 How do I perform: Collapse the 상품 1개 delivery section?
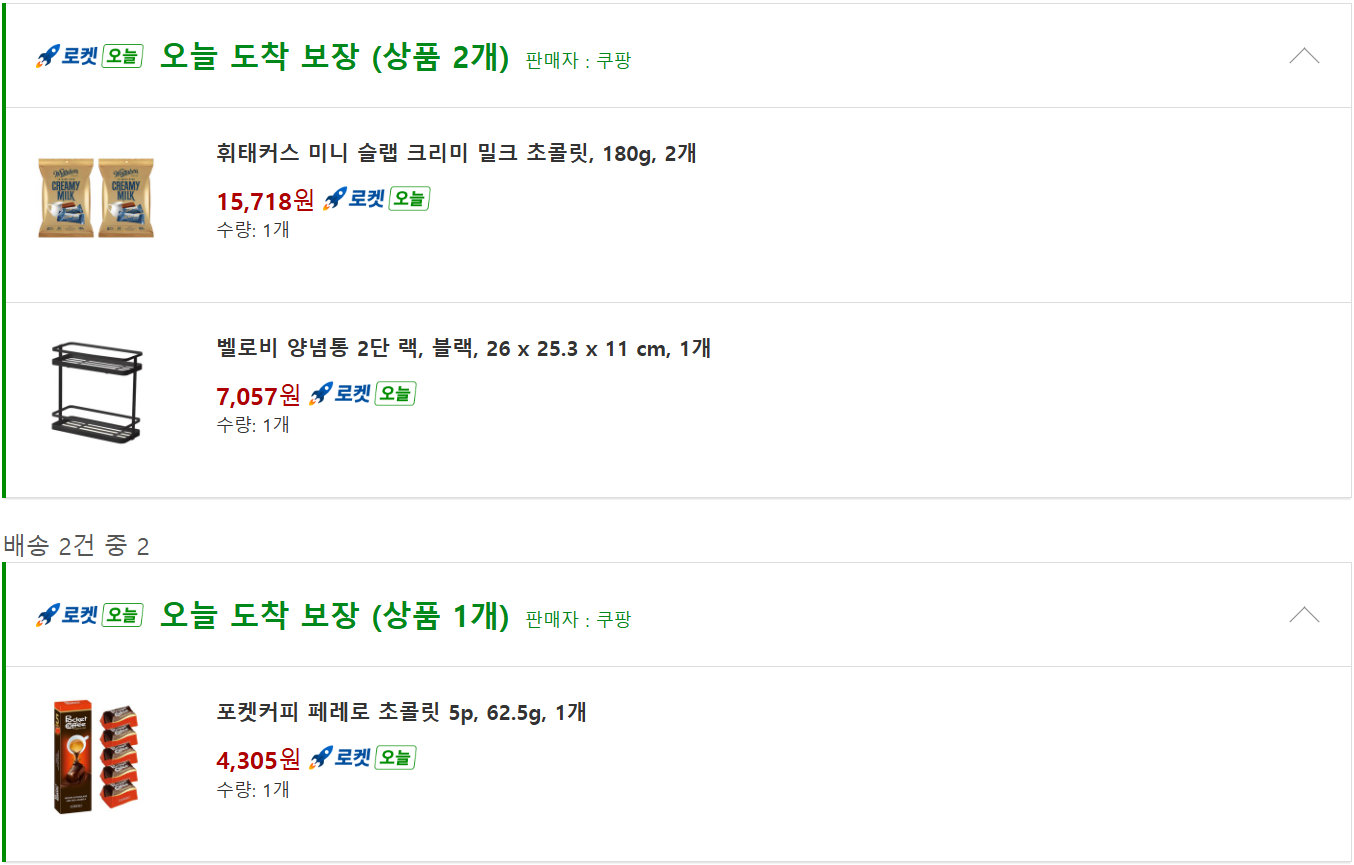tap(1304, 615)
